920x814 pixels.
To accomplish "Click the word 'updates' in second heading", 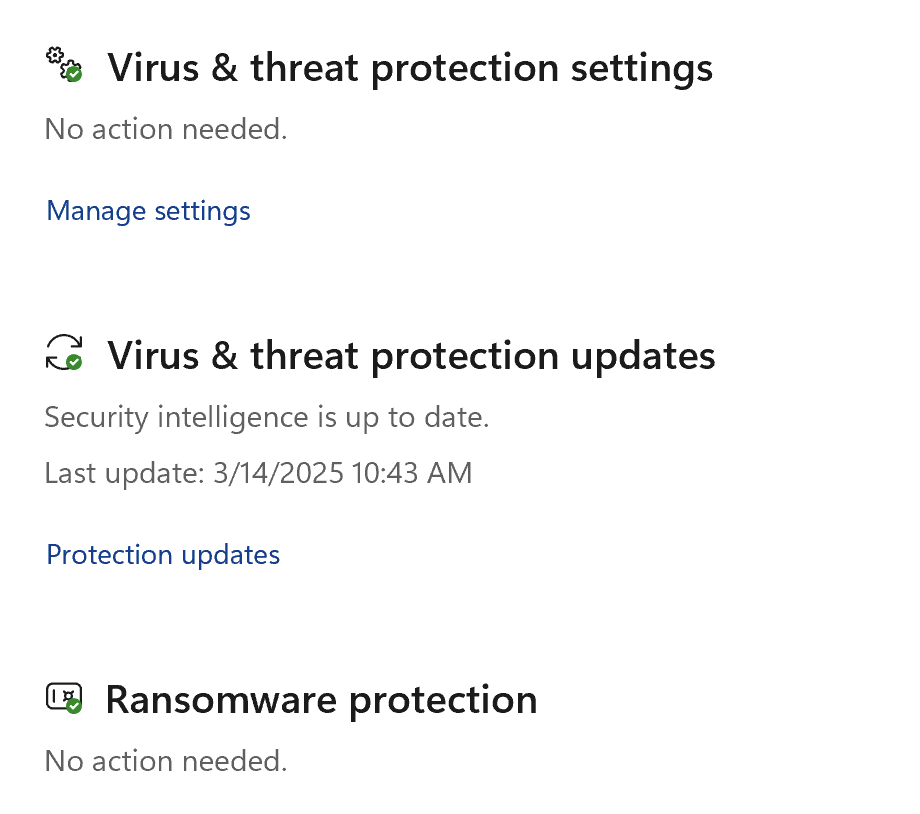I will pyautogui.click(x=643, y=356).
